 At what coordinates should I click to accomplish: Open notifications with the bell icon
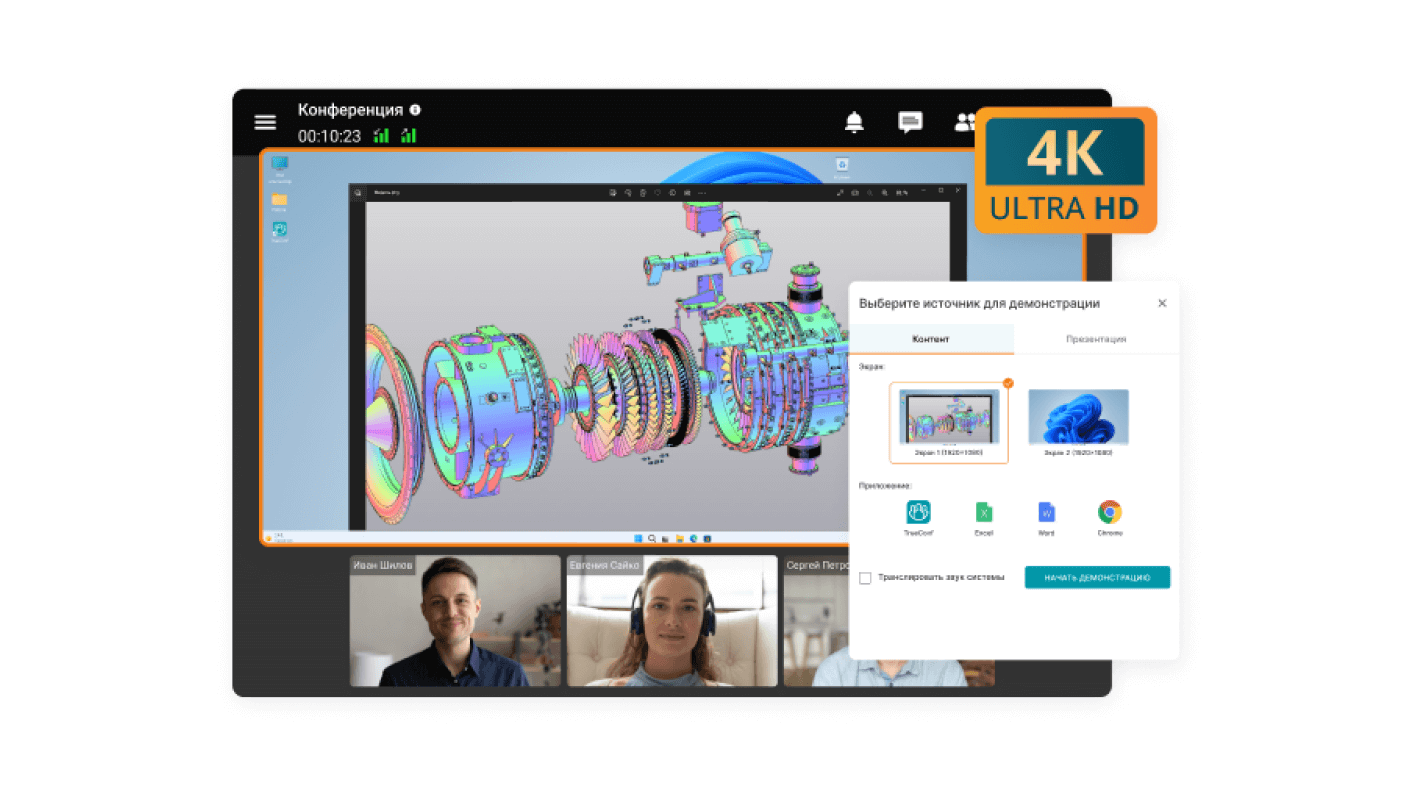click(854, 122)
